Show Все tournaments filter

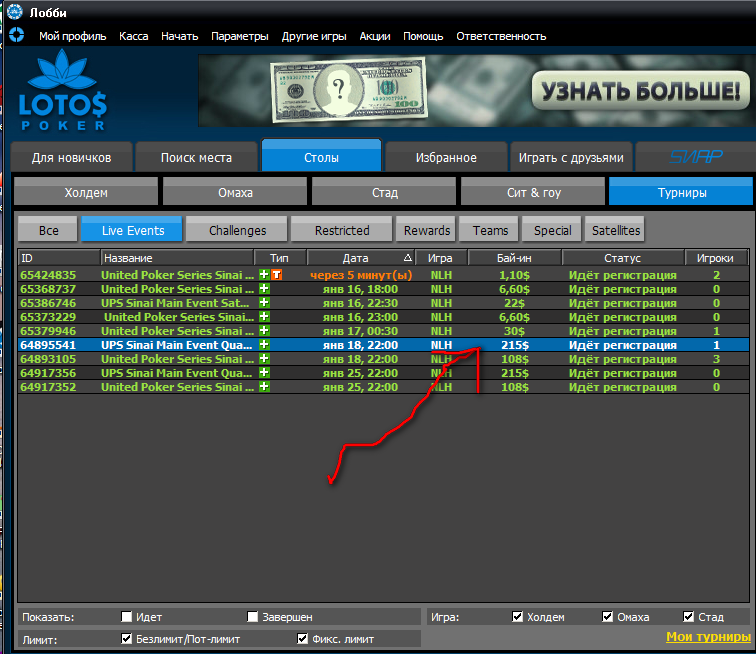tap(48, 230)
